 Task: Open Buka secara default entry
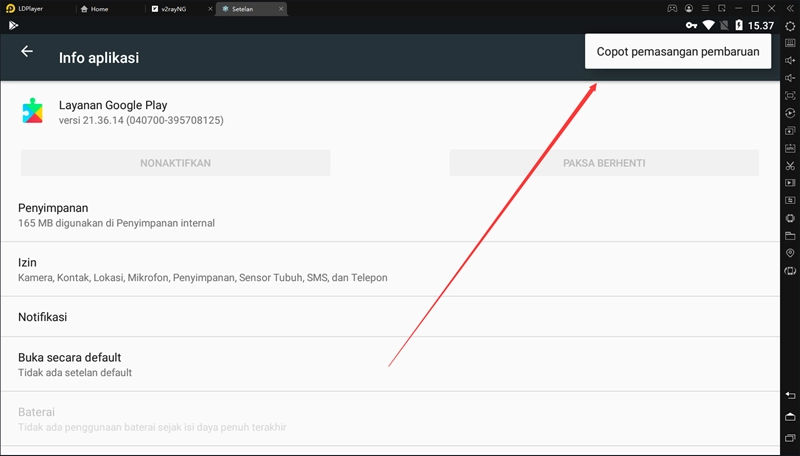coord(390,364)
